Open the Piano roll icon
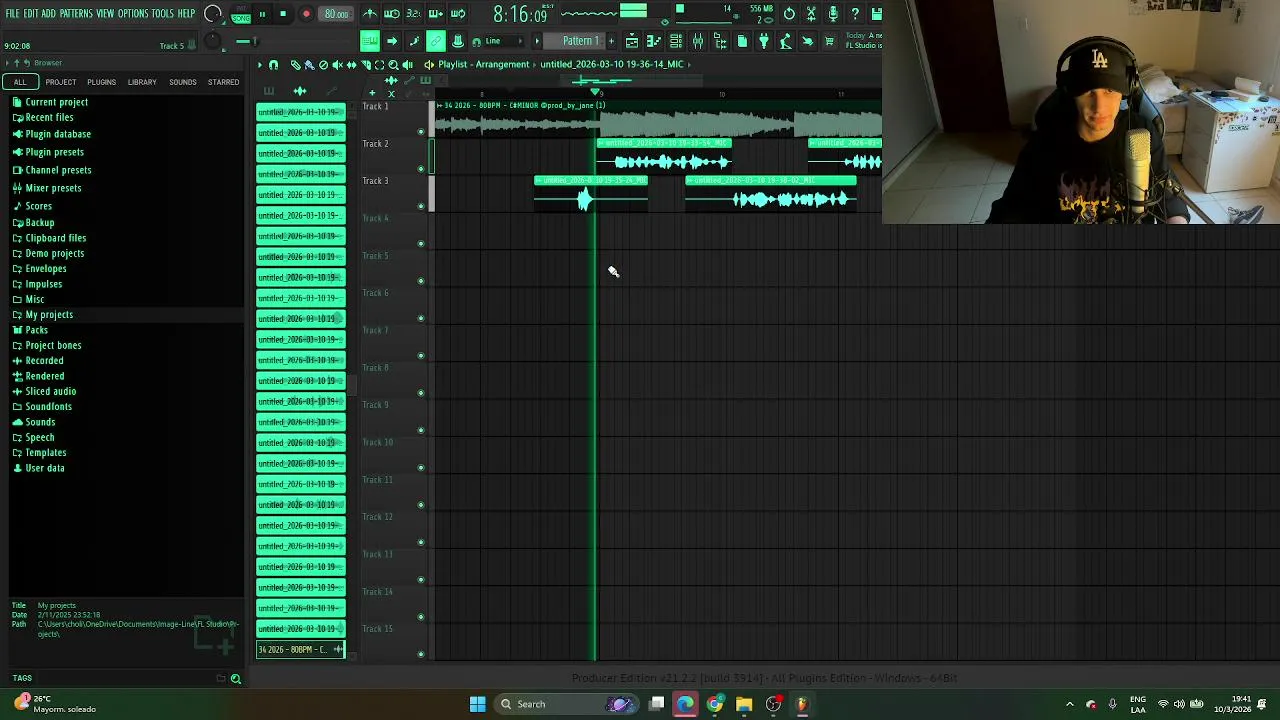Screen dimensions: 1280x720 (654, 41)
